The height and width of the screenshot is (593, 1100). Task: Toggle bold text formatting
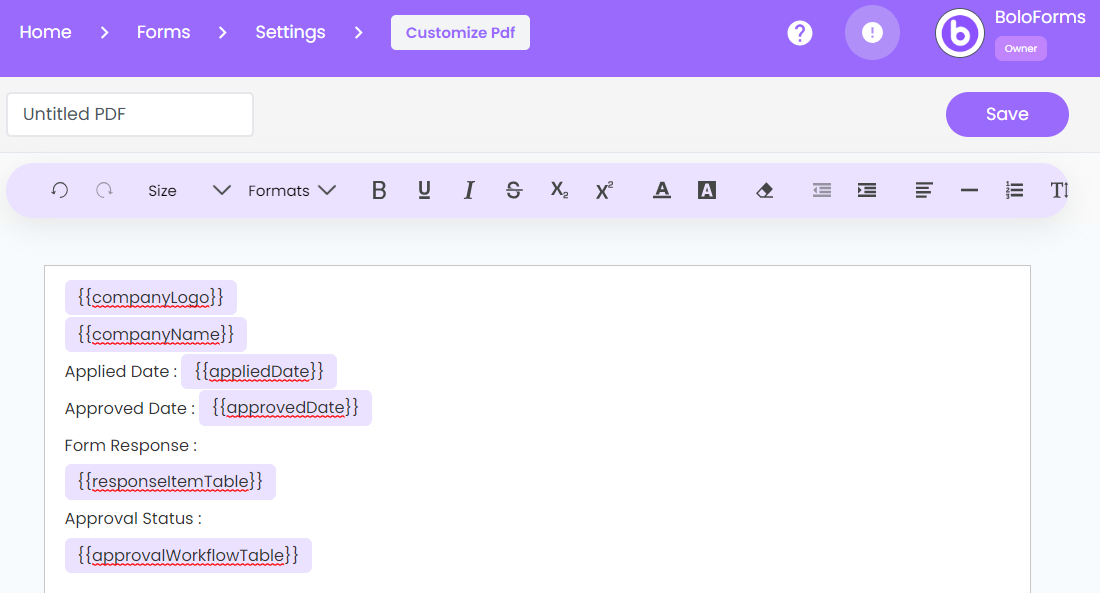tap(378, 190)
